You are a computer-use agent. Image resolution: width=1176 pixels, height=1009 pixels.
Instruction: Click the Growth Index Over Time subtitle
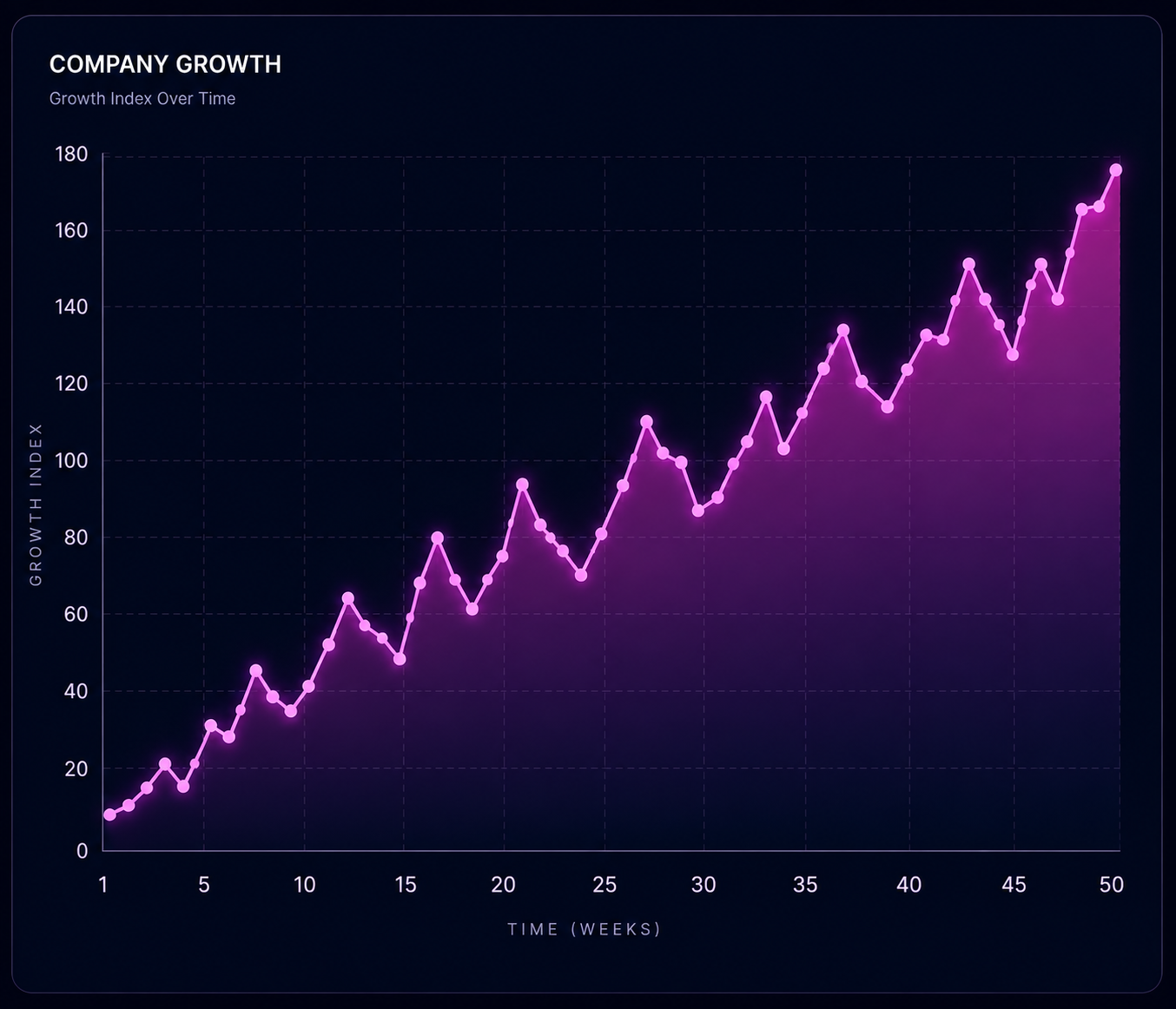[x=142, y=98]
